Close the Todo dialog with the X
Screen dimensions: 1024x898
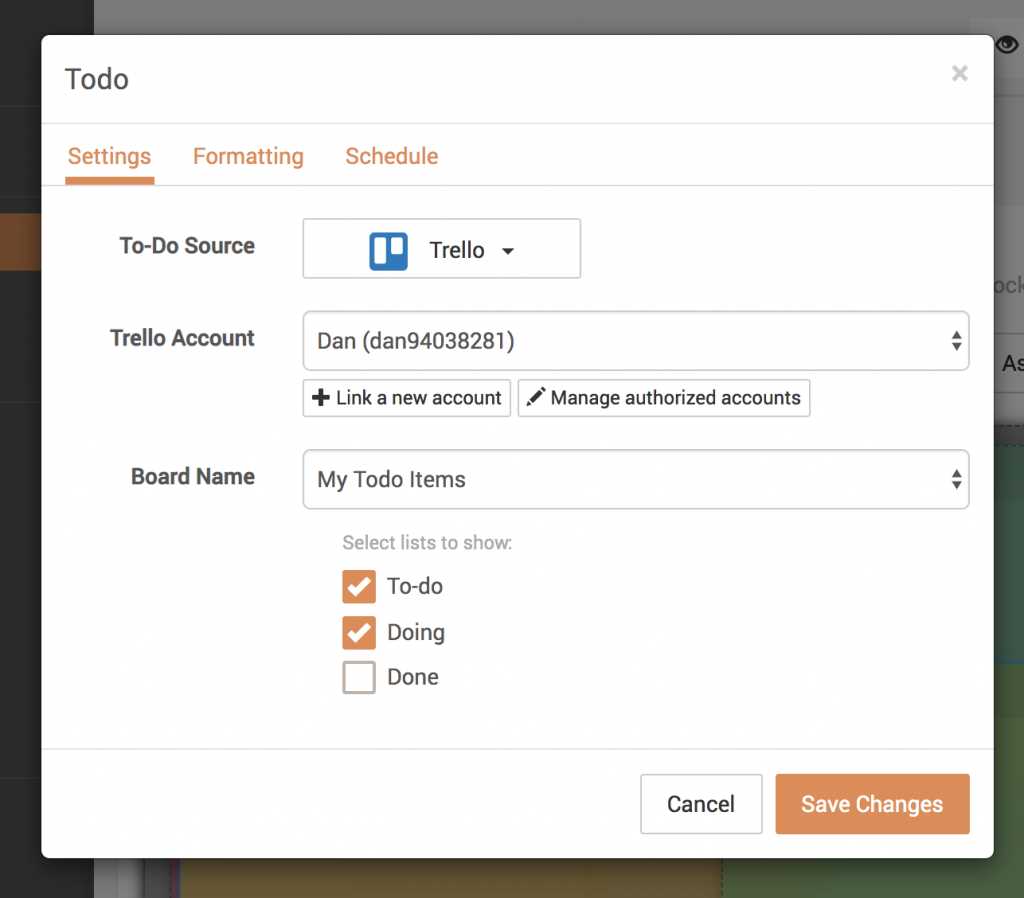coord(959,73)
